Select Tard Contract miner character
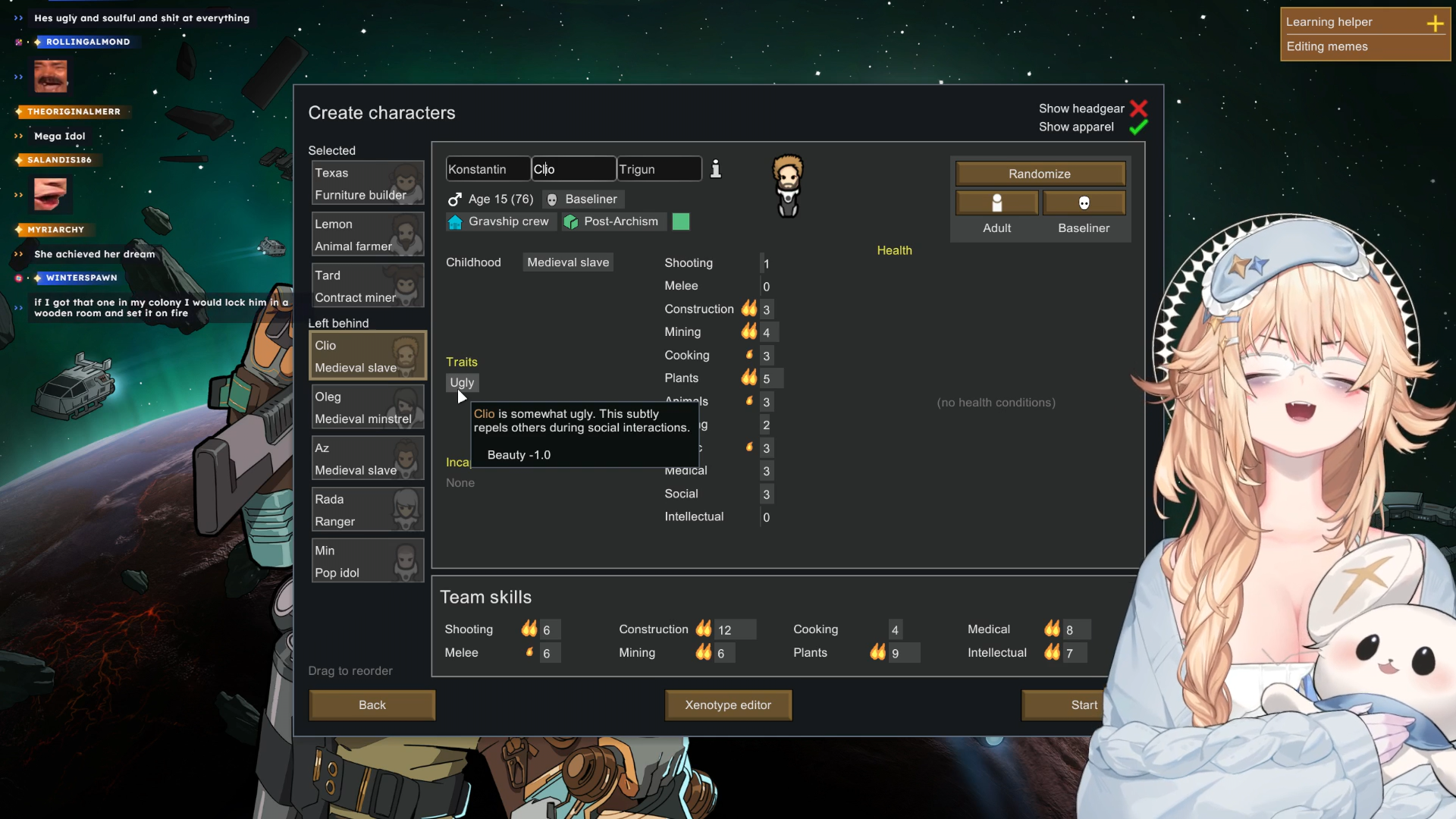Viewport: 1456px width, 819px height. 367,286
